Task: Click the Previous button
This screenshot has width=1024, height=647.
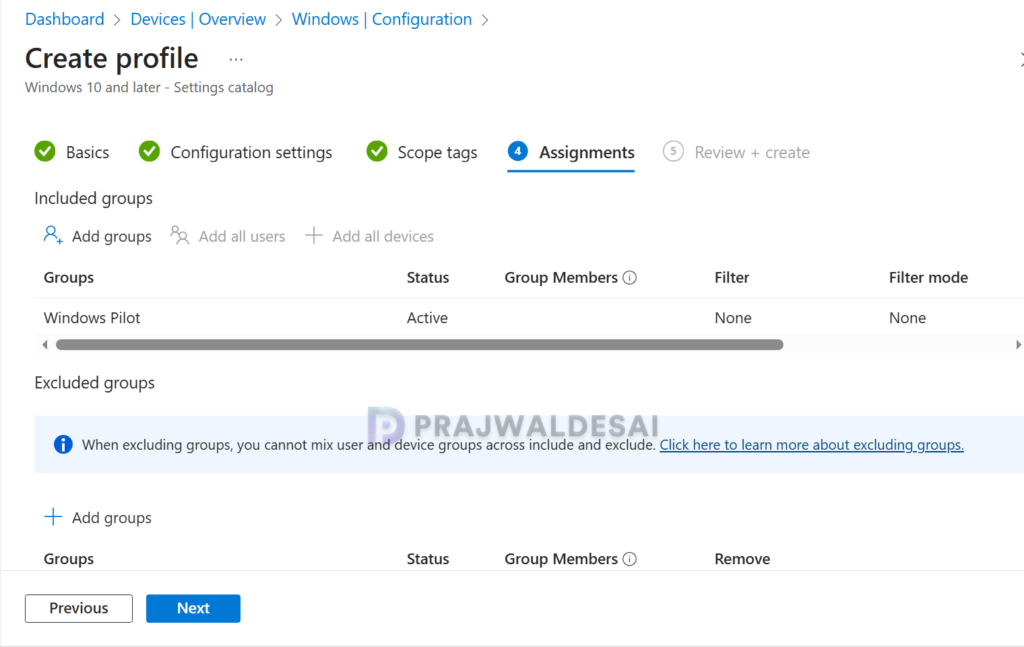Action: [79, 608]
